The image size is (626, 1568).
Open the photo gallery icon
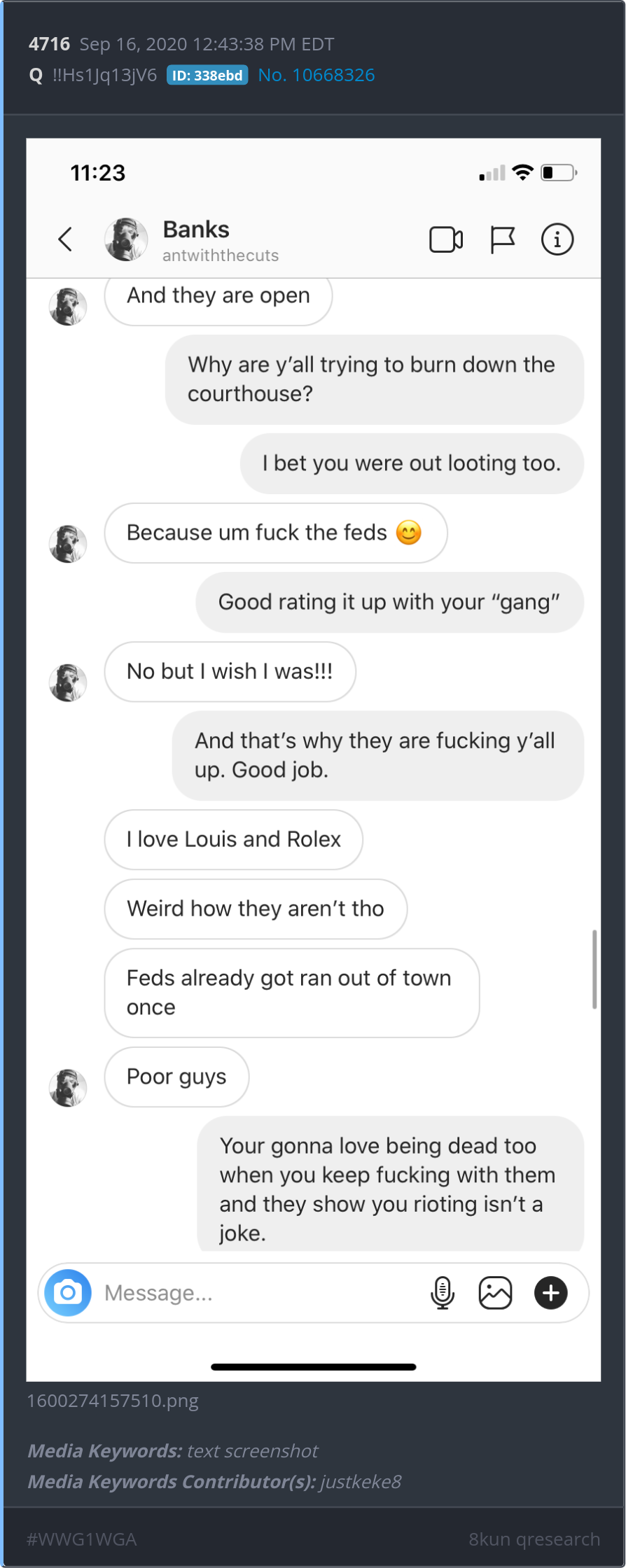pos(495,1292)
